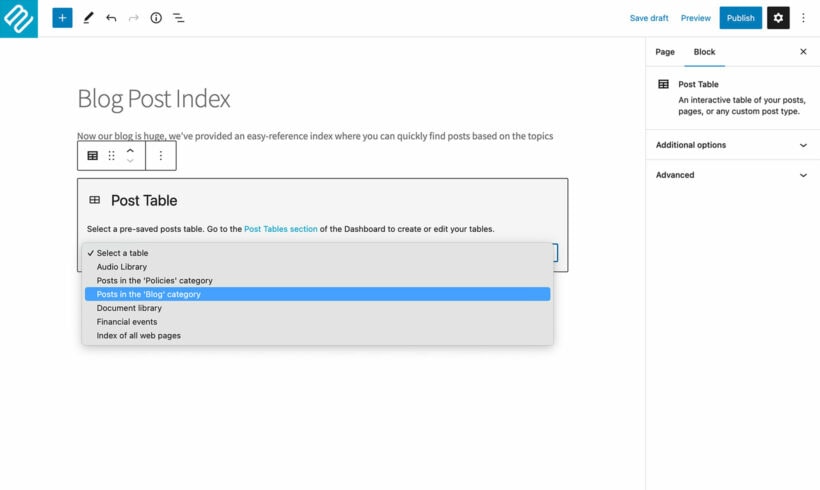
Task: Click the block drag handle dots
Action: tap(111, 156)
